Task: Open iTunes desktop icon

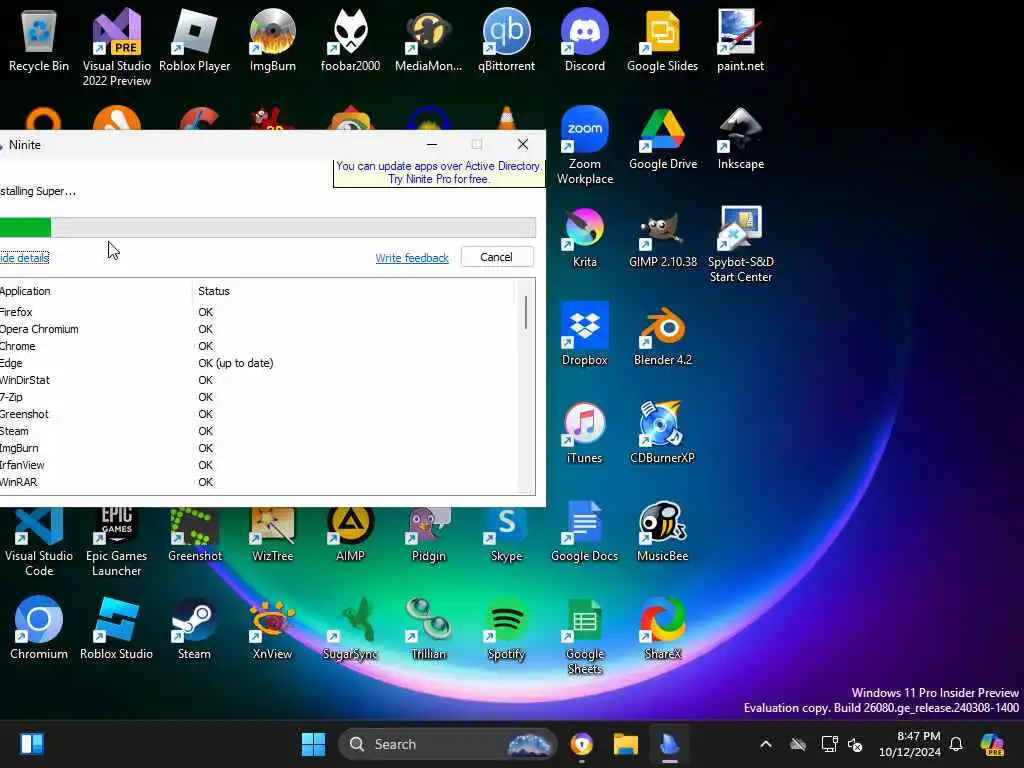Action: point(584,432)
